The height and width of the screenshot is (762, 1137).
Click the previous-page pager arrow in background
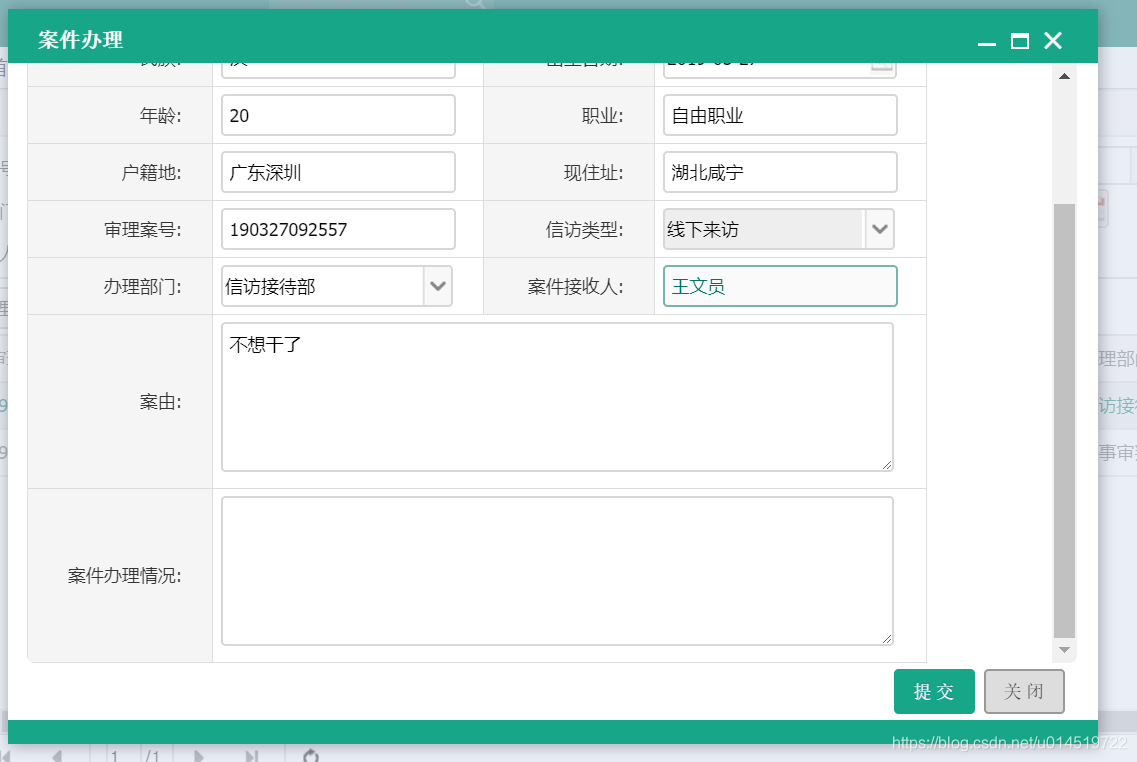(x=57, y=756)
